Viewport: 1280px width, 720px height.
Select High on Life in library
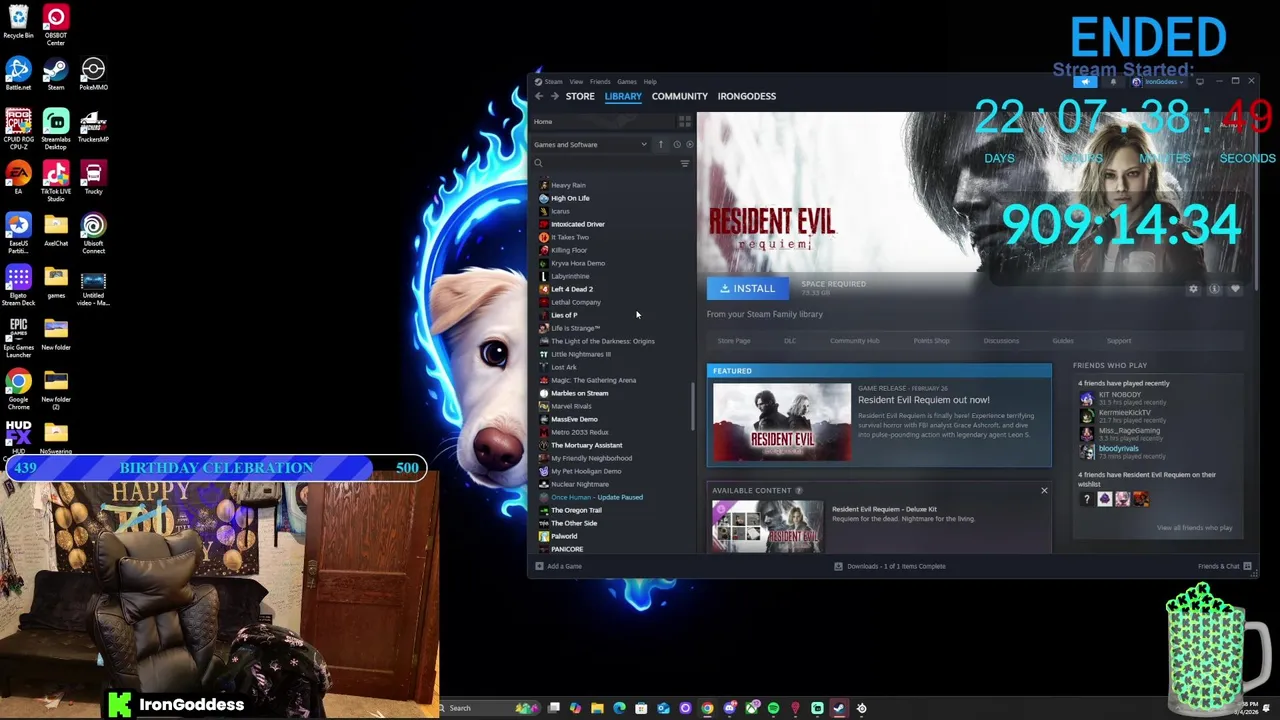(569, 198)
